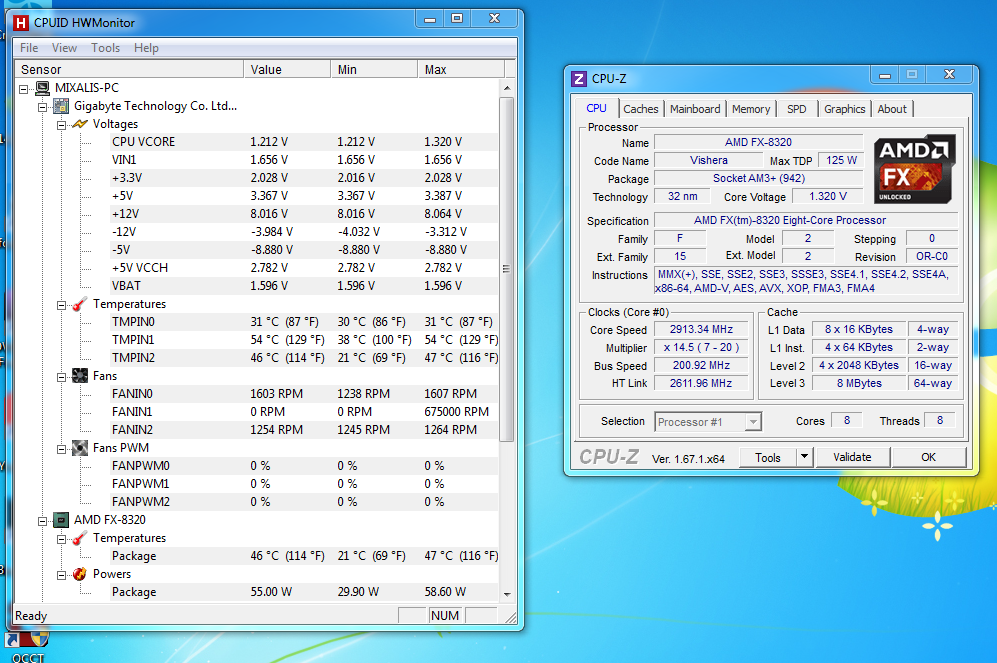This screenshot has height=663, width=997.
Task: Click the HWMonitor red H title icon
Action: click(x=21, y=23)
